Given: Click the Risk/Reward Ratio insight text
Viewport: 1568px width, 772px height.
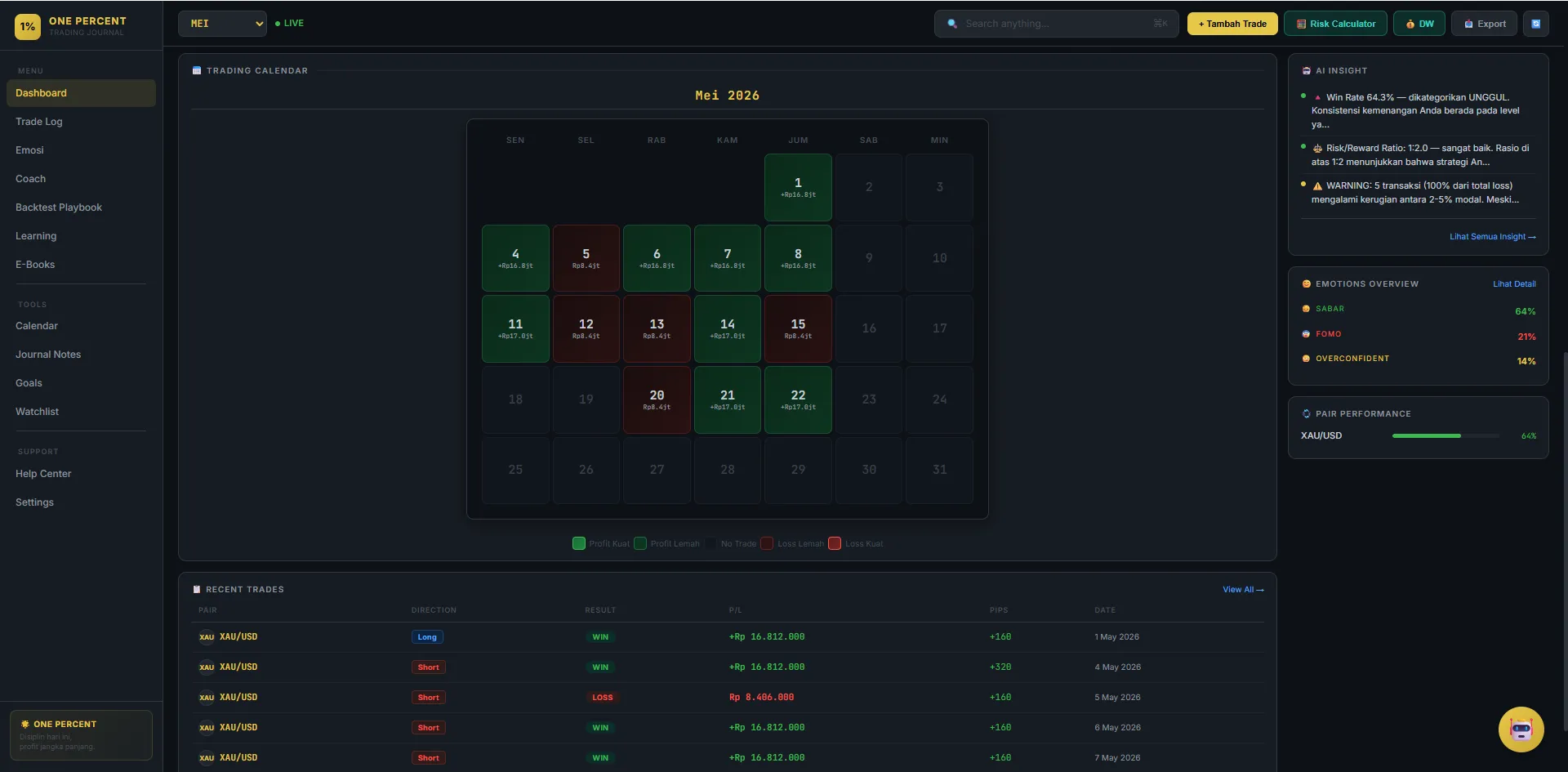Looking at the screenshot, I should pos(1420,155).
